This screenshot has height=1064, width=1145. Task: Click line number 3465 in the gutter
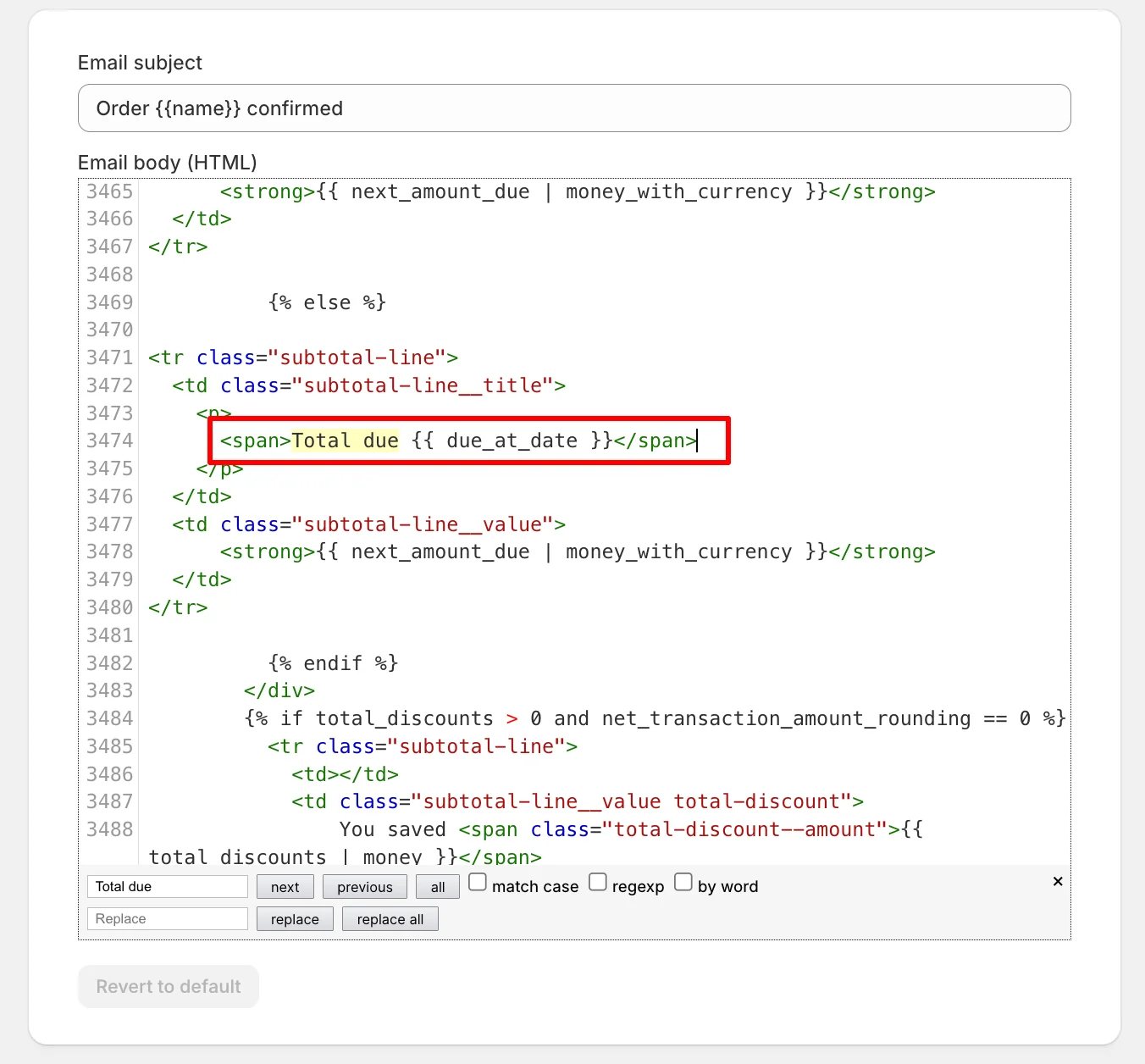click(110, 191)
